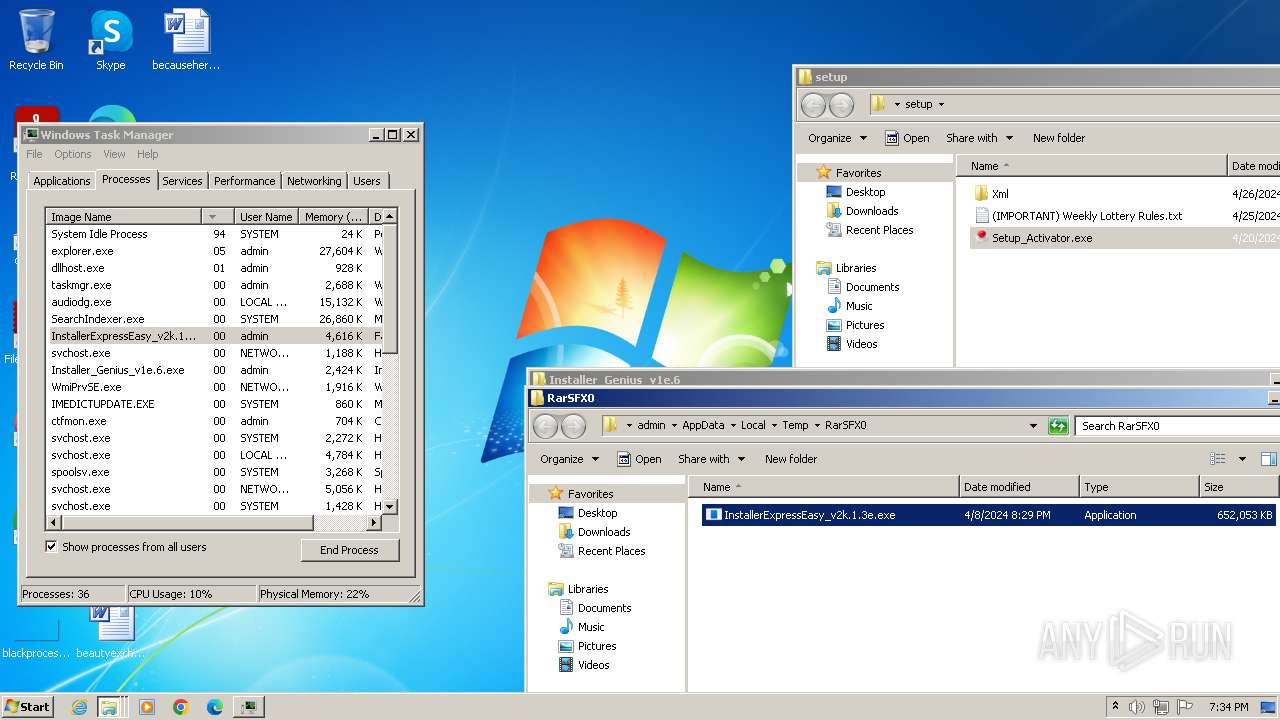Open Task Manager Options menu
Screen dimensions: 1280x720
[x=73, y=154]
